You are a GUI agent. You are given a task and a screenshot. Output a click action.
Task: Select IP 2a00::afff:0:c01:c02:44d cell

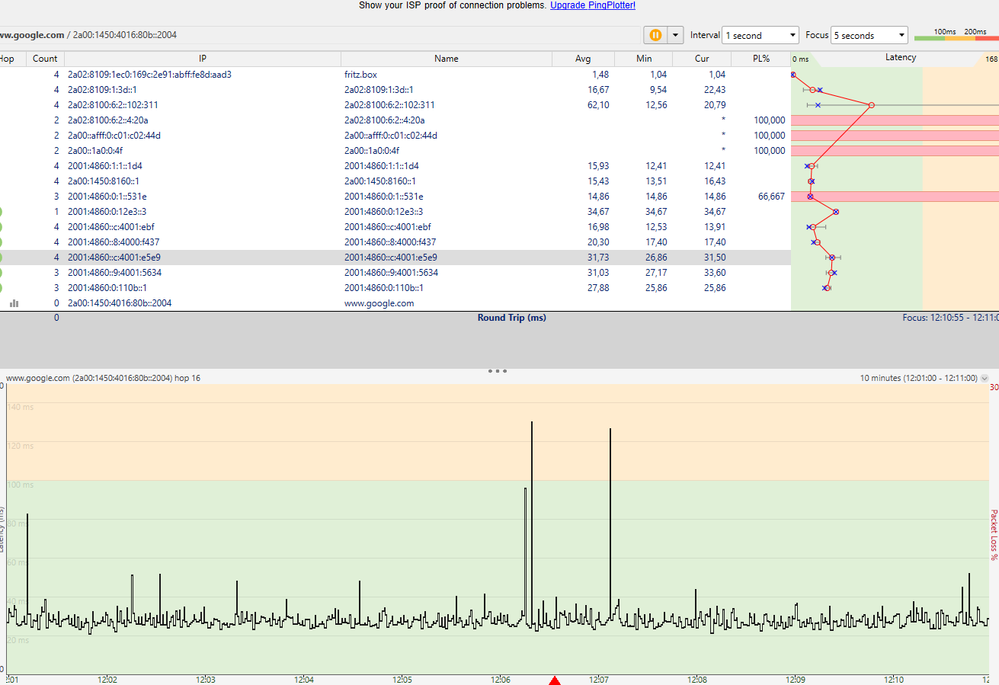coord(114,136)
